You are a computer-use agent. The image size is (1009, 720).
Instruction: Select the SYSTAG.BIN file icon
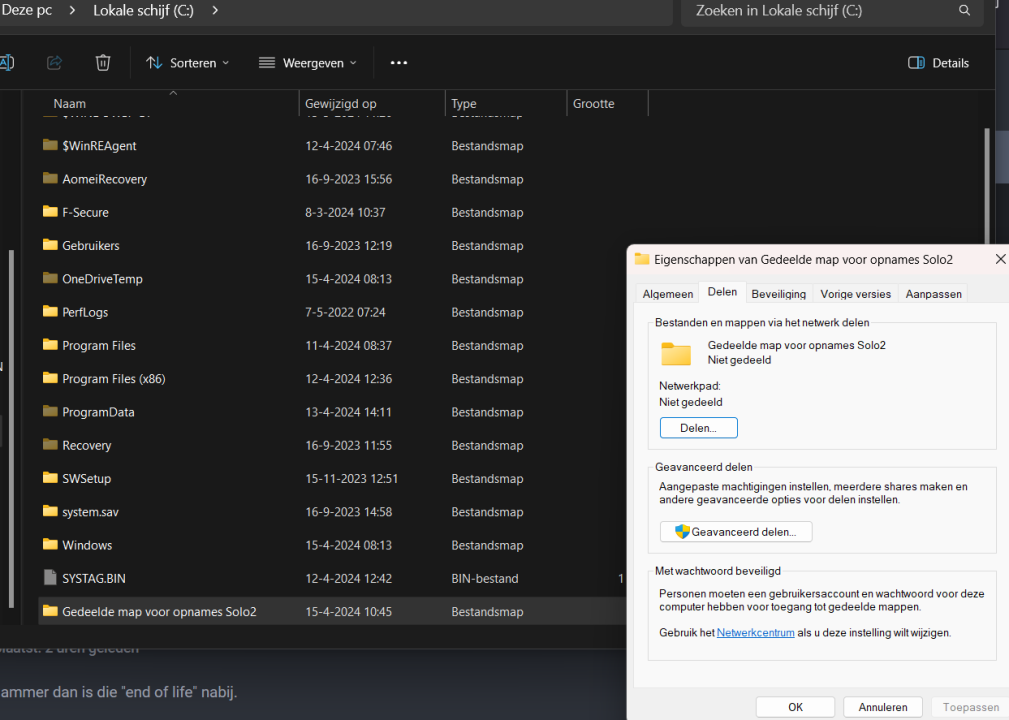[51, 578]
